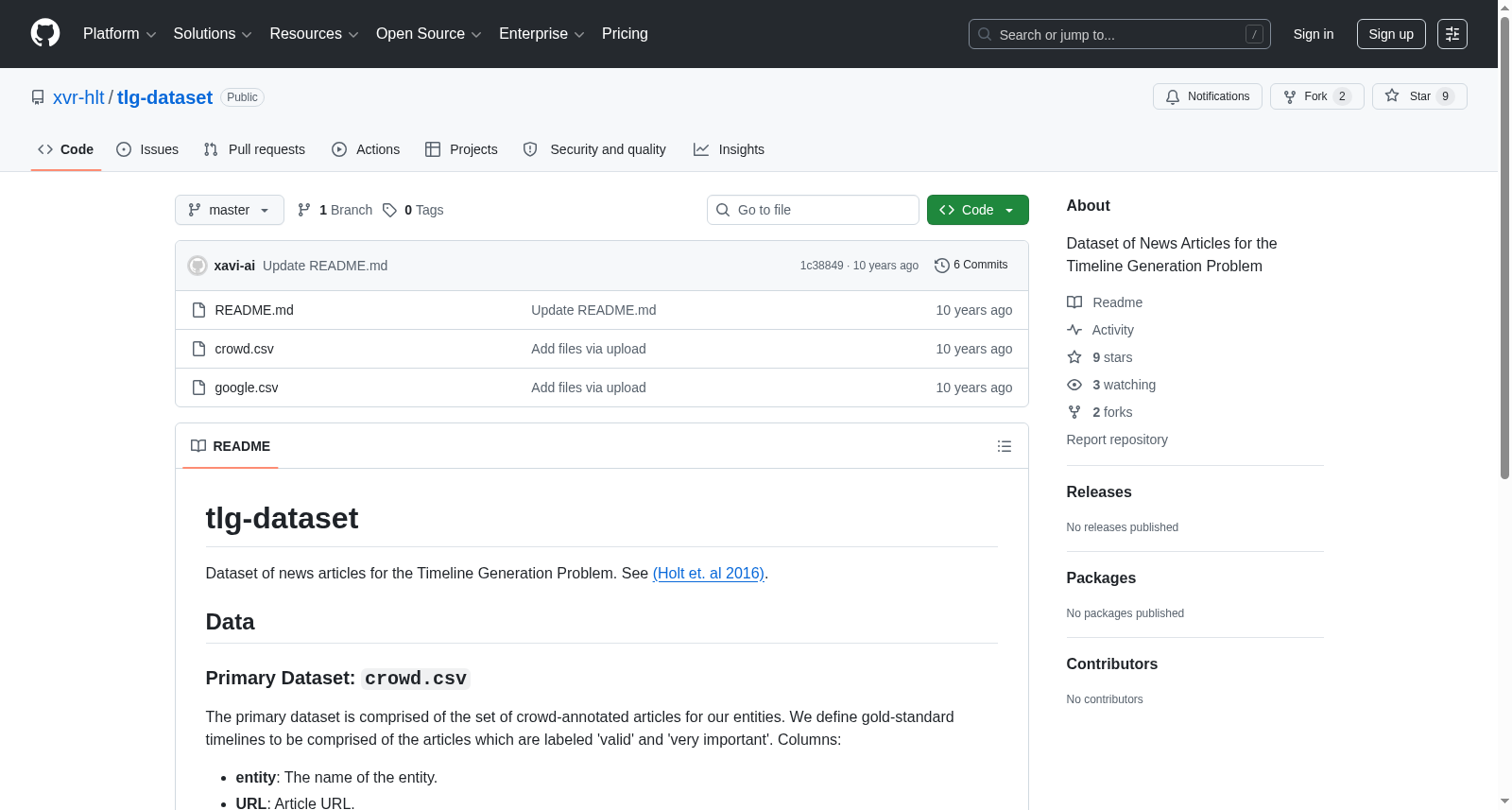Screen dimensions: 1512x810
Task: Open crowd.csv 'Add files via upload' commit message
Action: point(589,349)
